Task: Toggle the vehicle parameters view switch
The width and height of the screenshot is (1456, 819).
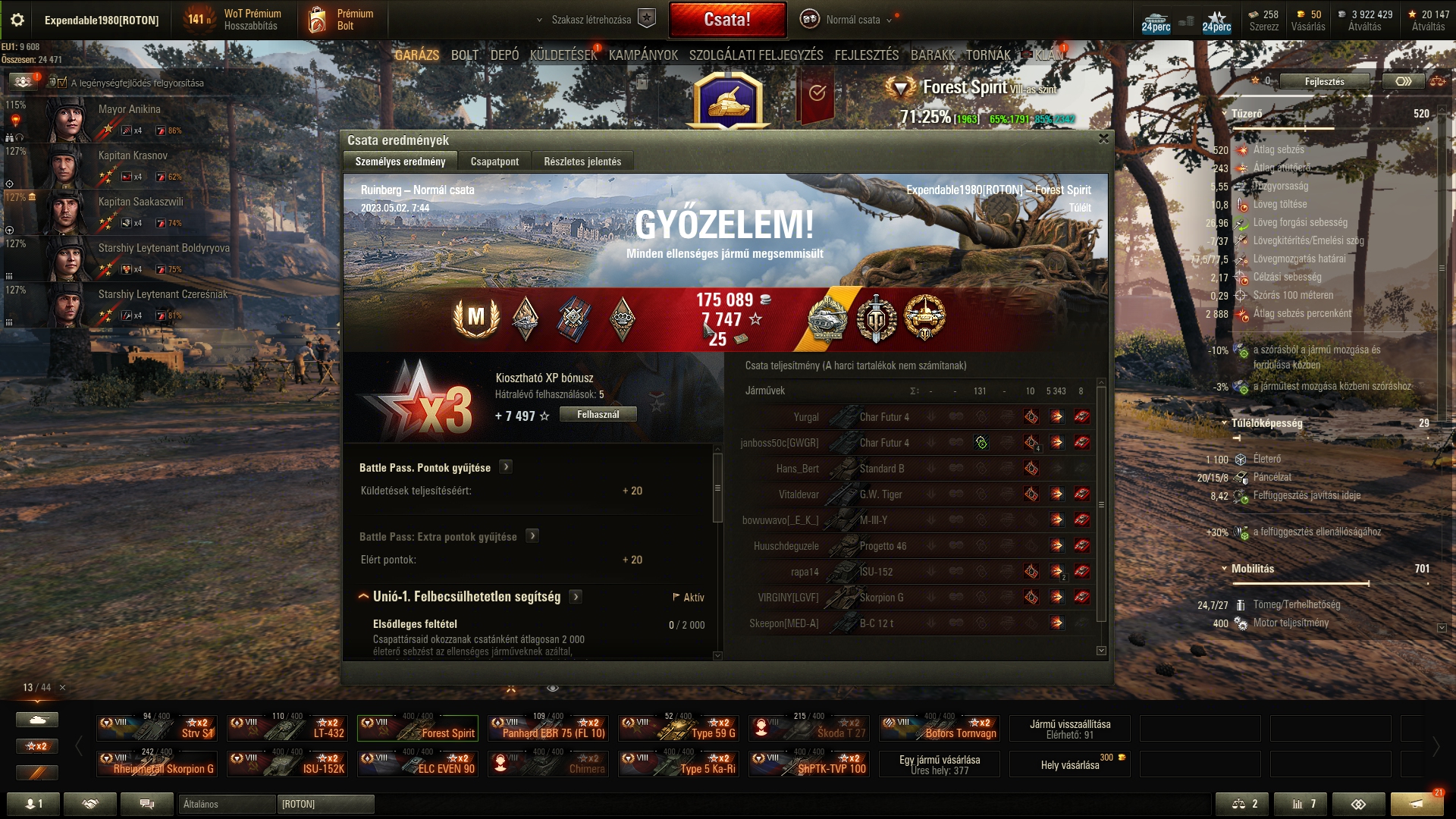Action: [1403, 81]
